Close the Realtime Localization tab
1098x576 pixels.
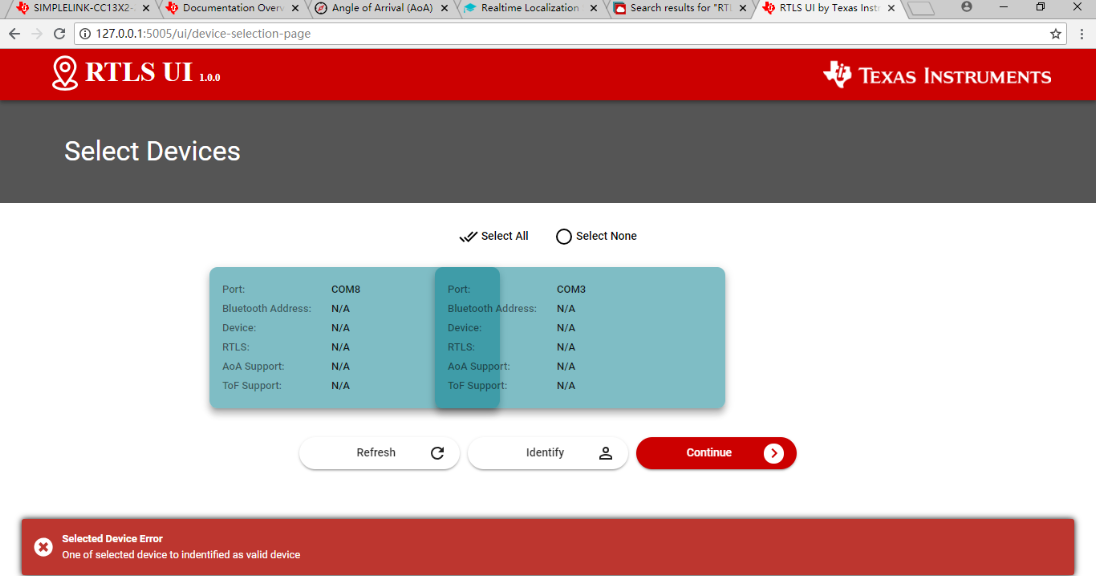click(x=594, y=8)
